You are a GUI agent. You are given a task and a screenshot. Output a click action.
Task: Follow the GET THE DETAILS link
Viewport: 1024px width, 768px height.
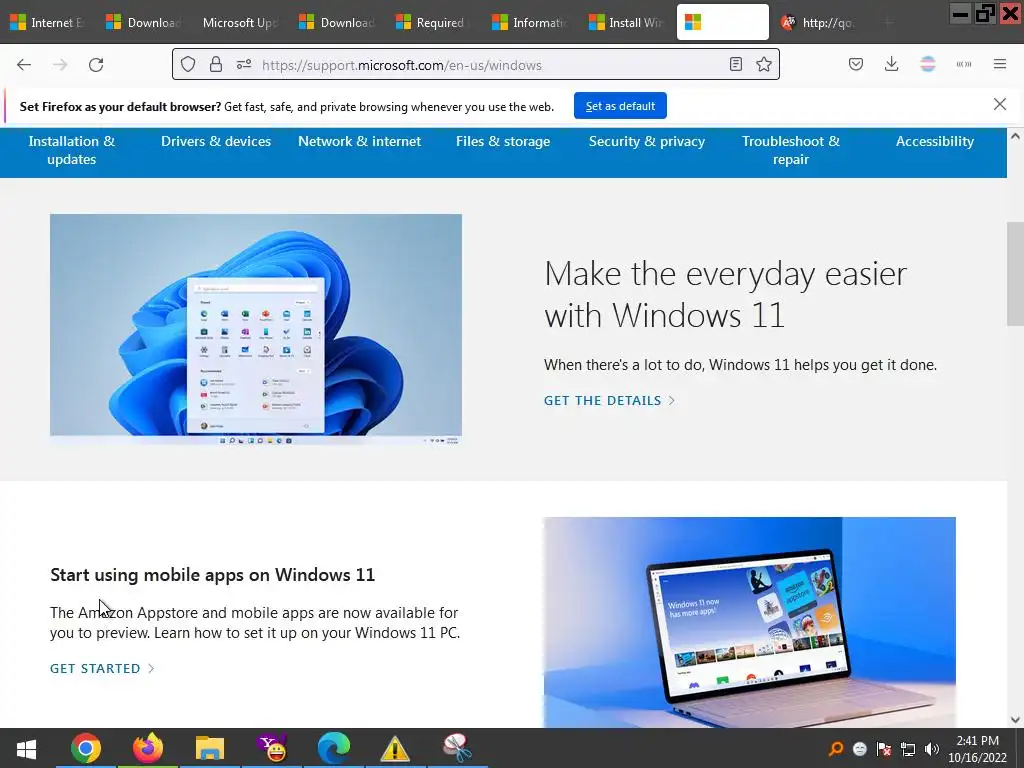[x=609, y=400]
